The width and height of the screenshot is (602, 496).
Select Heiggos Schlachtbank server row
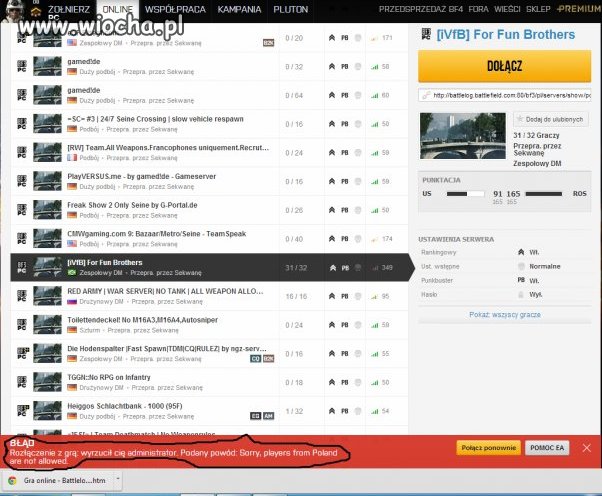tap(209, 411)
